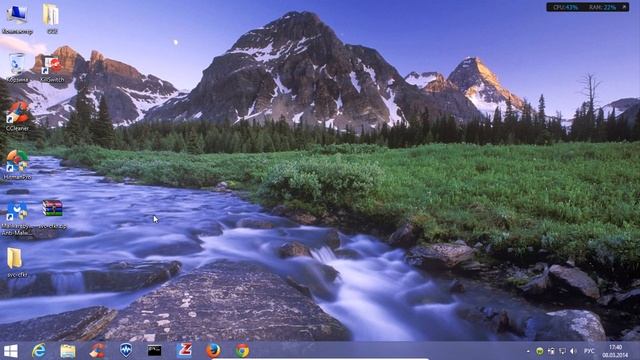Screen dimensions: 640x360
Task: Open the blue shield app in taskbar
Action: pos(126,350)
